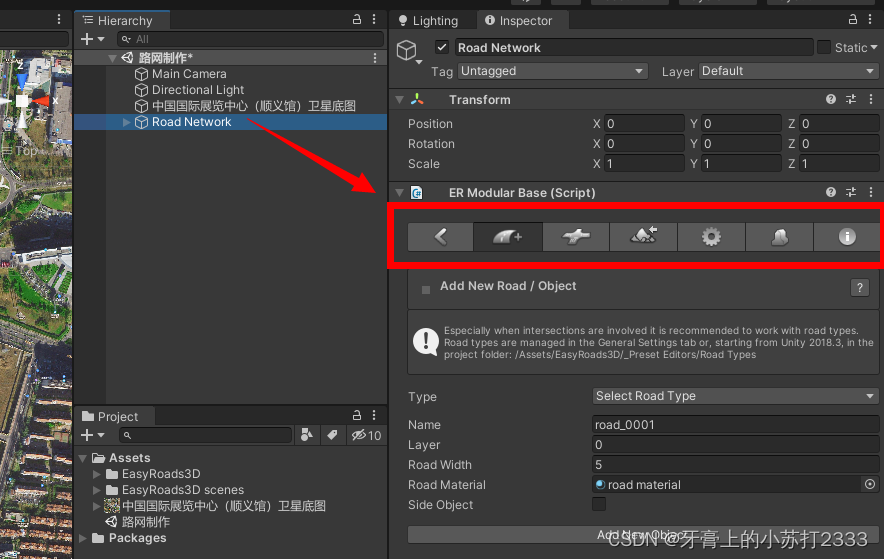Select 路网制作 scene asset in Project
Viewport: 884px width, 559px height.
(145, 522)
